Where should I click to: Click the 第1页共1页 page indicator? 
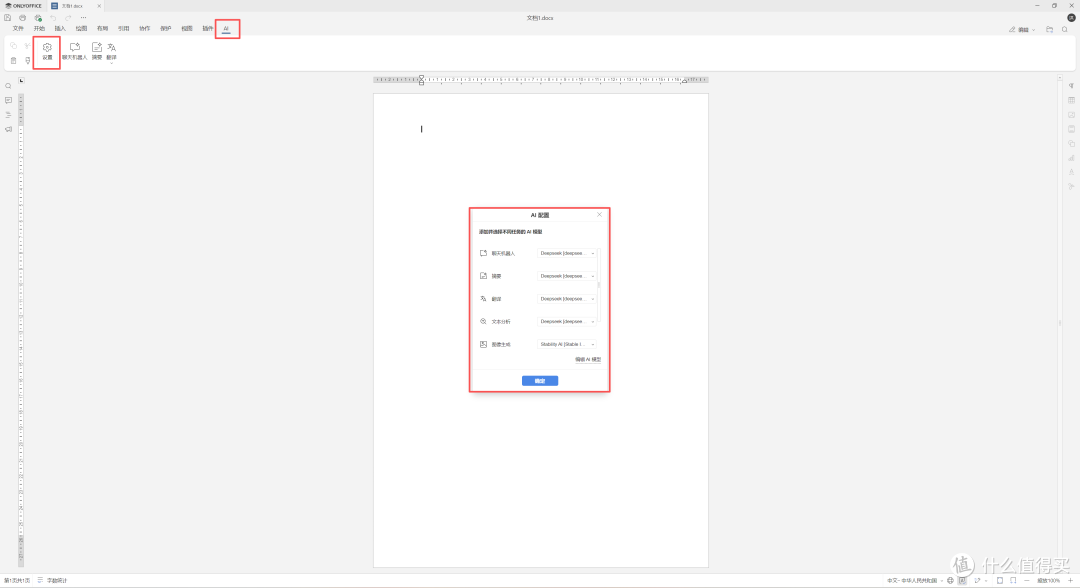[x=17, y=580]
